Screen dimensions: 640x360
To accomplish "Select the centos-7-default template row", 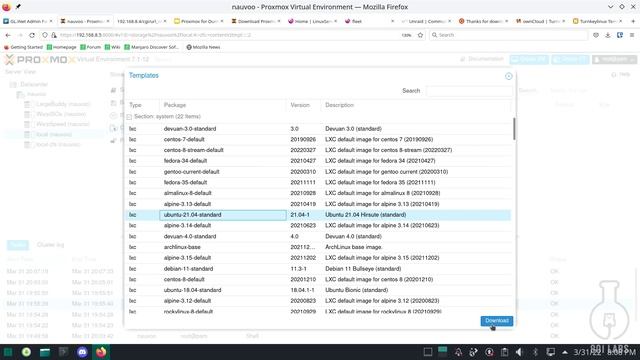I will [318, 140].
